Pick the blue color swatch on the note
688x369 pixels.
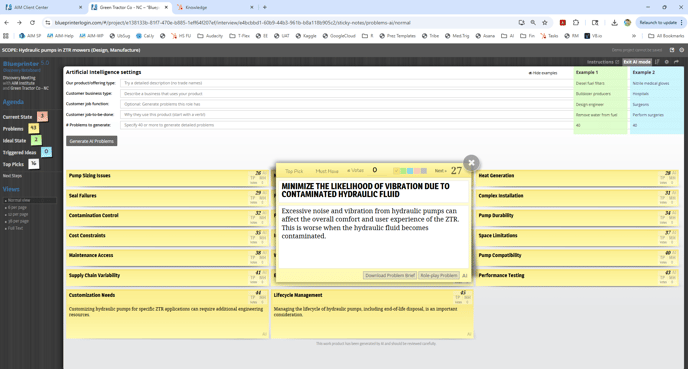[x=410, y=171]
